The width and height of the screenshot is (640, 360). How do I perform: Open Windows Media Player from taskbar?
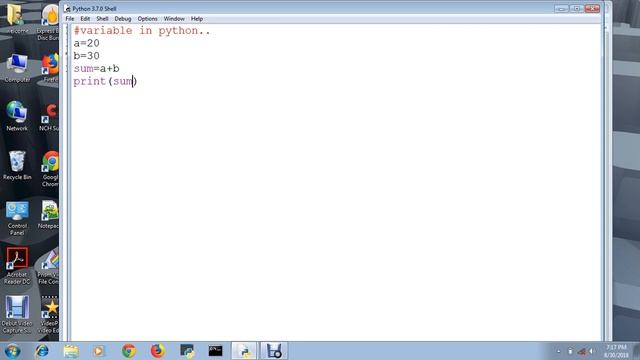[x=99, y=351]
